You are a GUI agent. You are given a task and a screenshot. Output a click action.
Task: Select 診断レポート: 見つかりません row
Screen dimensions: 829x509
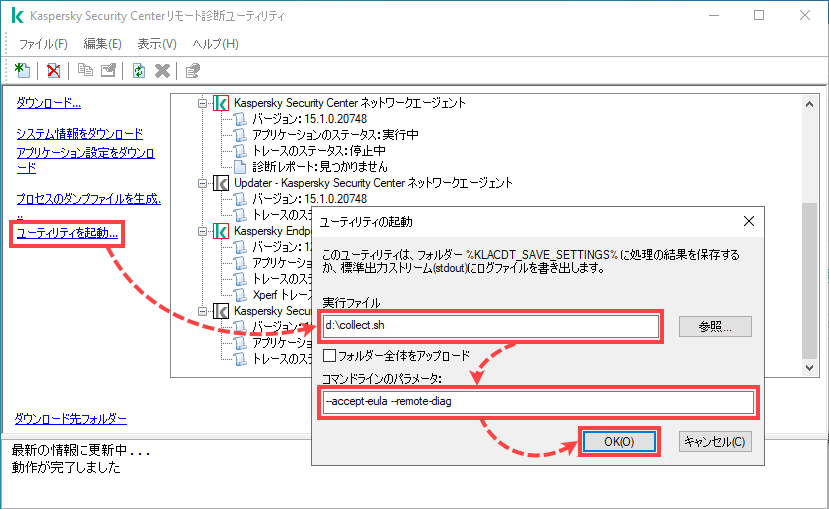pos(320,167)
